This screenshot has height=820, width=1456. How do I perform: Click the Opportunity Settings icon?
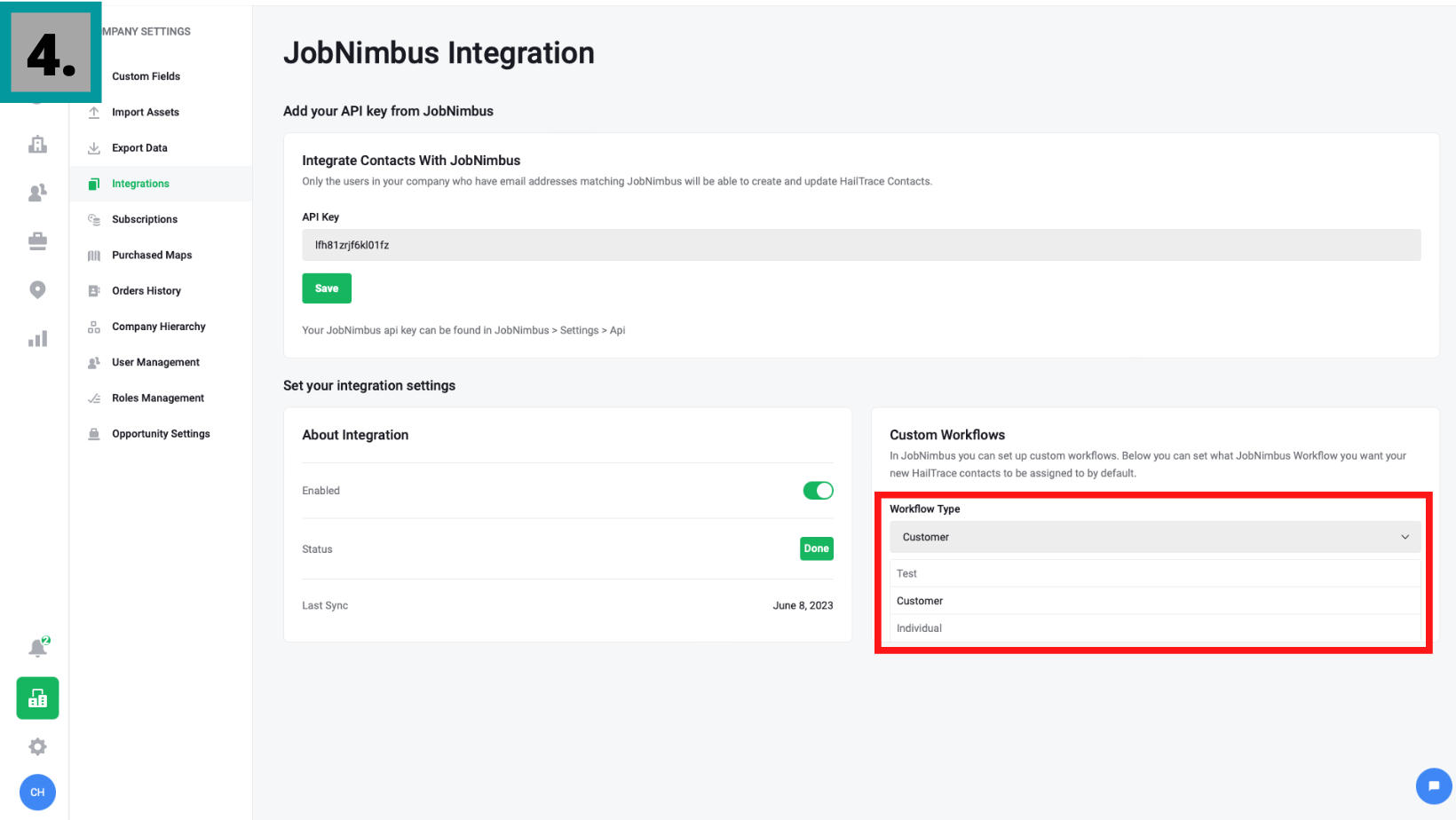pos(94,434)
